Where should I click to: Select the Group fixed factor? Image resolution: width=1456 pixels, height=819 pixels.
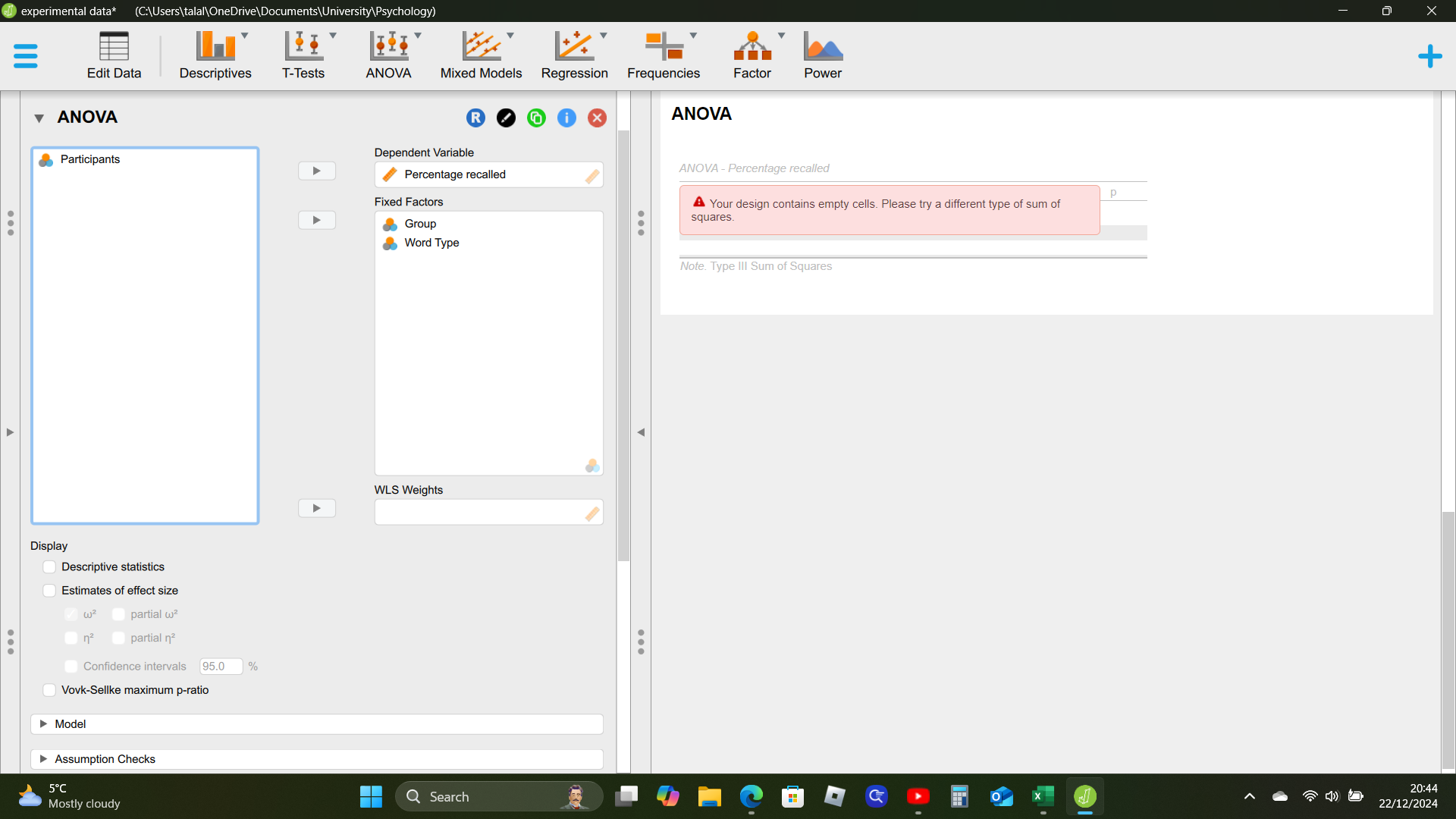tap(420, 224)
